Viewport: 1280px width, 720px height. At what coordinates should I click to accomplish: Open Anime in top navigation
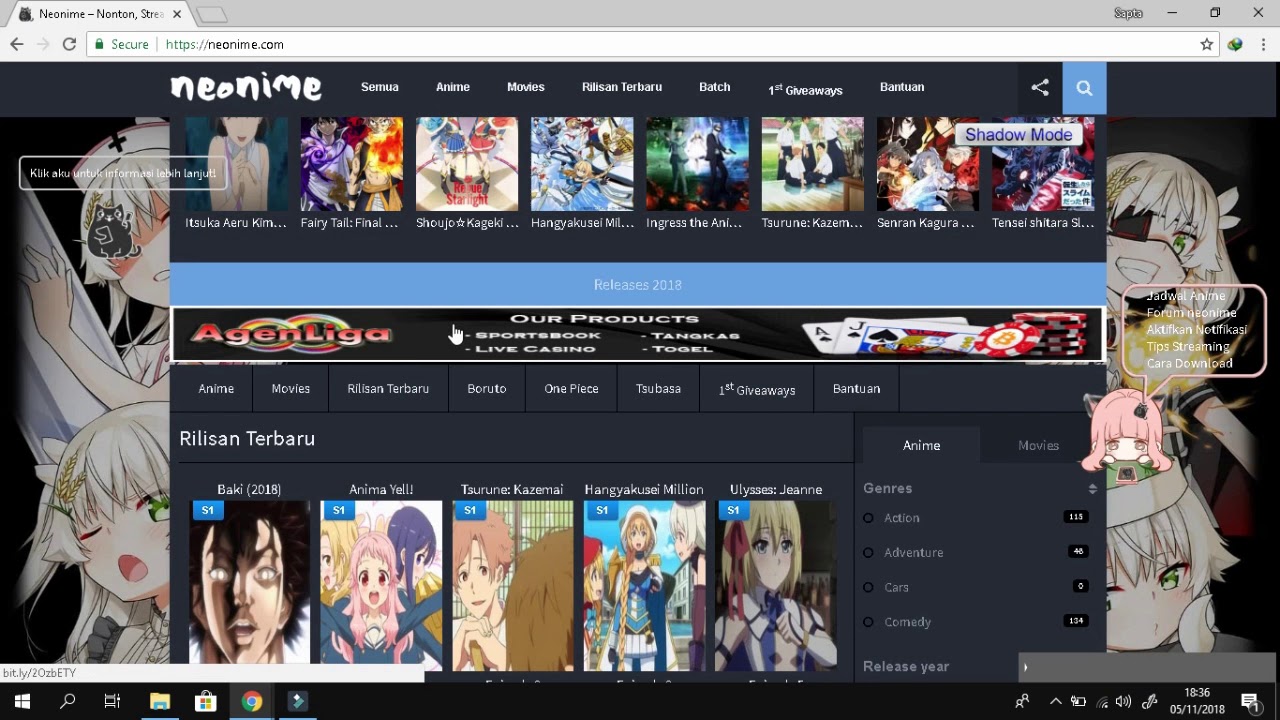[453, 87]
